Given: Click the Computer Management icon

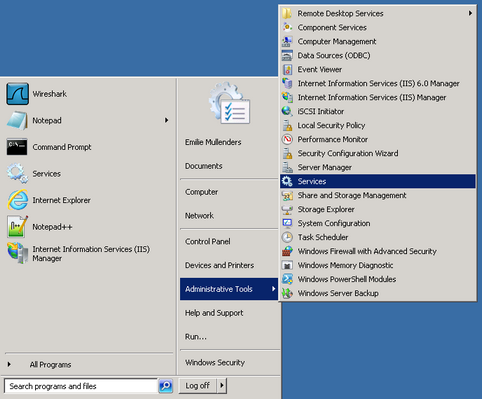Looking at the screenshot, I should pos(287,41).
